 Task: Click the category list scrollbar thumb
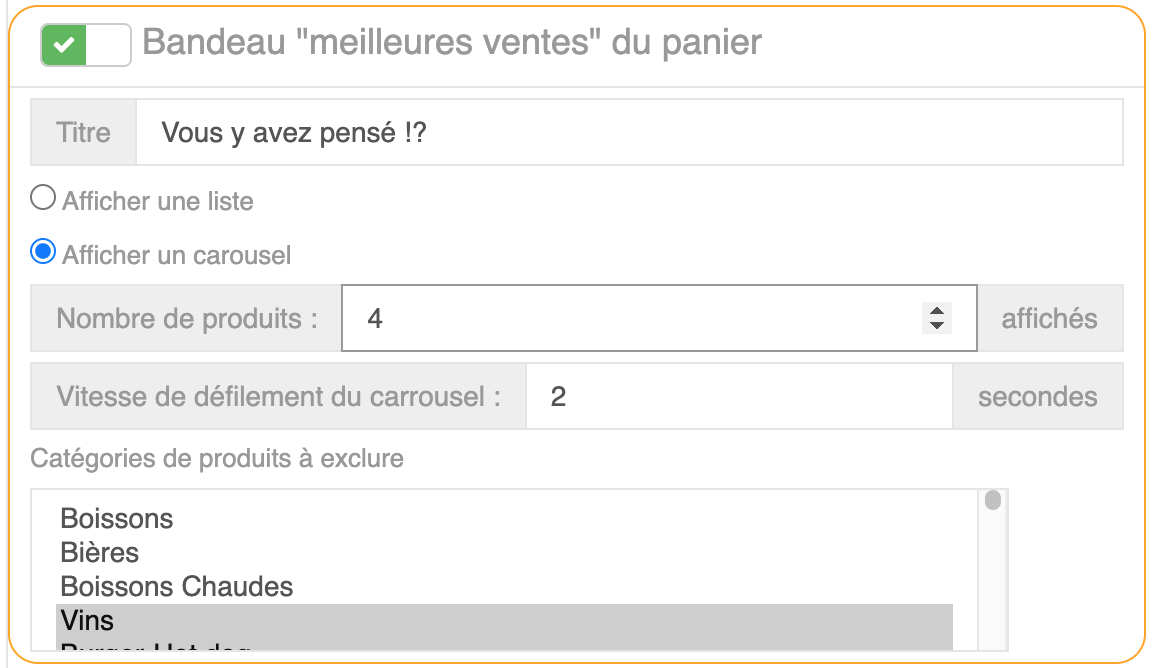coord(992,500)
